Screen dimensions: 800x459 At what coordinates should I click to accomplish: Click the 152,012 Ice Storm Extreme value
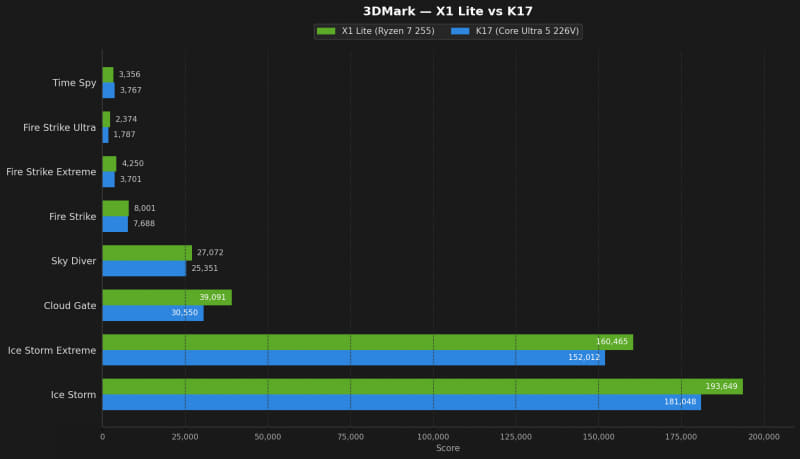pyautogui.click(x=584, y=358)
